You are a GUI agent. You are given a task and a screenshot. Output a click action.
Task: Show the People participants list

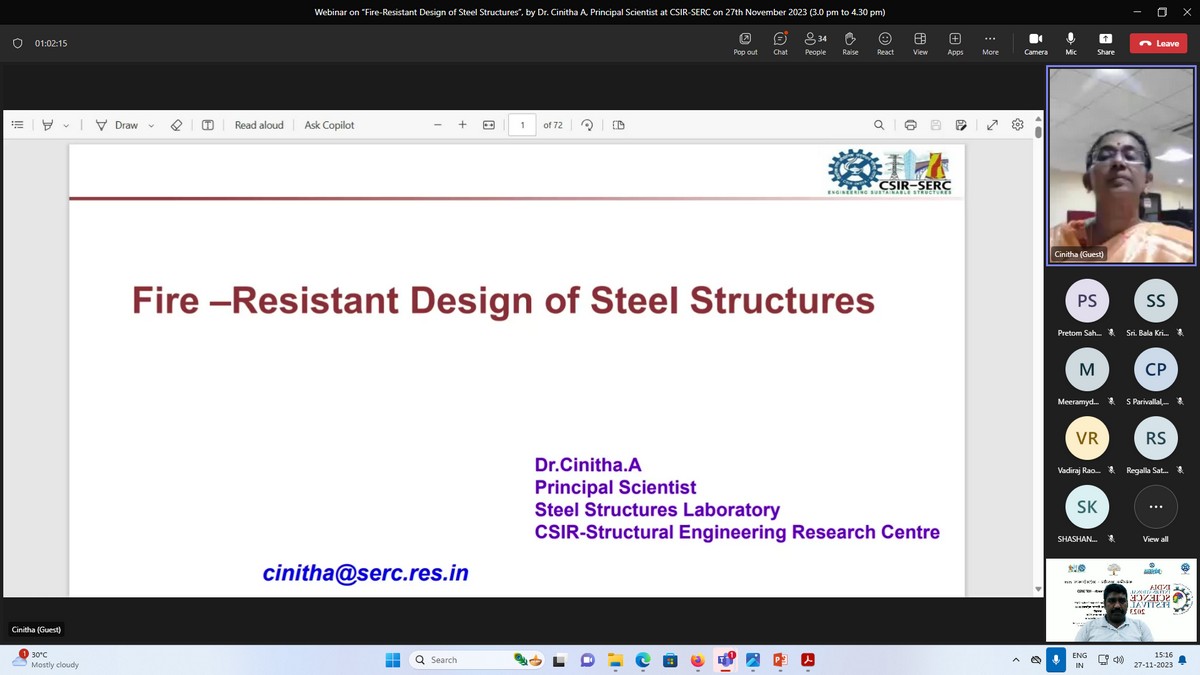coord(815,44)
